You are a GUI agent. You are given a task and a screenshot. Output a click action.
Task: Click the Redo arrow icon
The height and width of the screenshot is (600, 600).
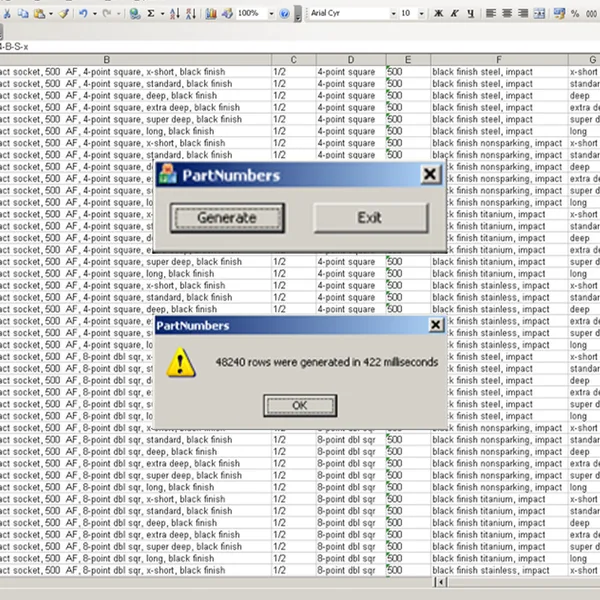pyautogui.click(x=107, y=14)
